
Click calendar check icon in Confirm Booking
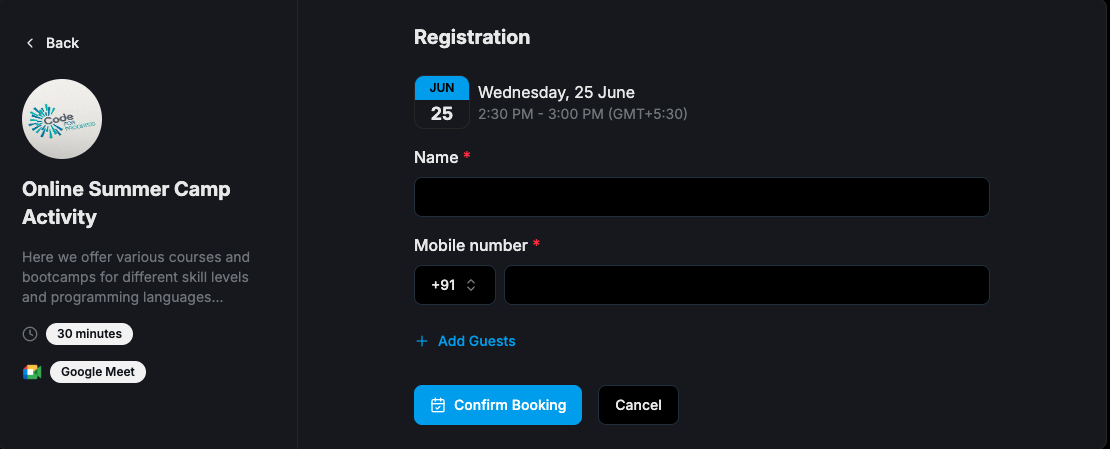[437, 405]
